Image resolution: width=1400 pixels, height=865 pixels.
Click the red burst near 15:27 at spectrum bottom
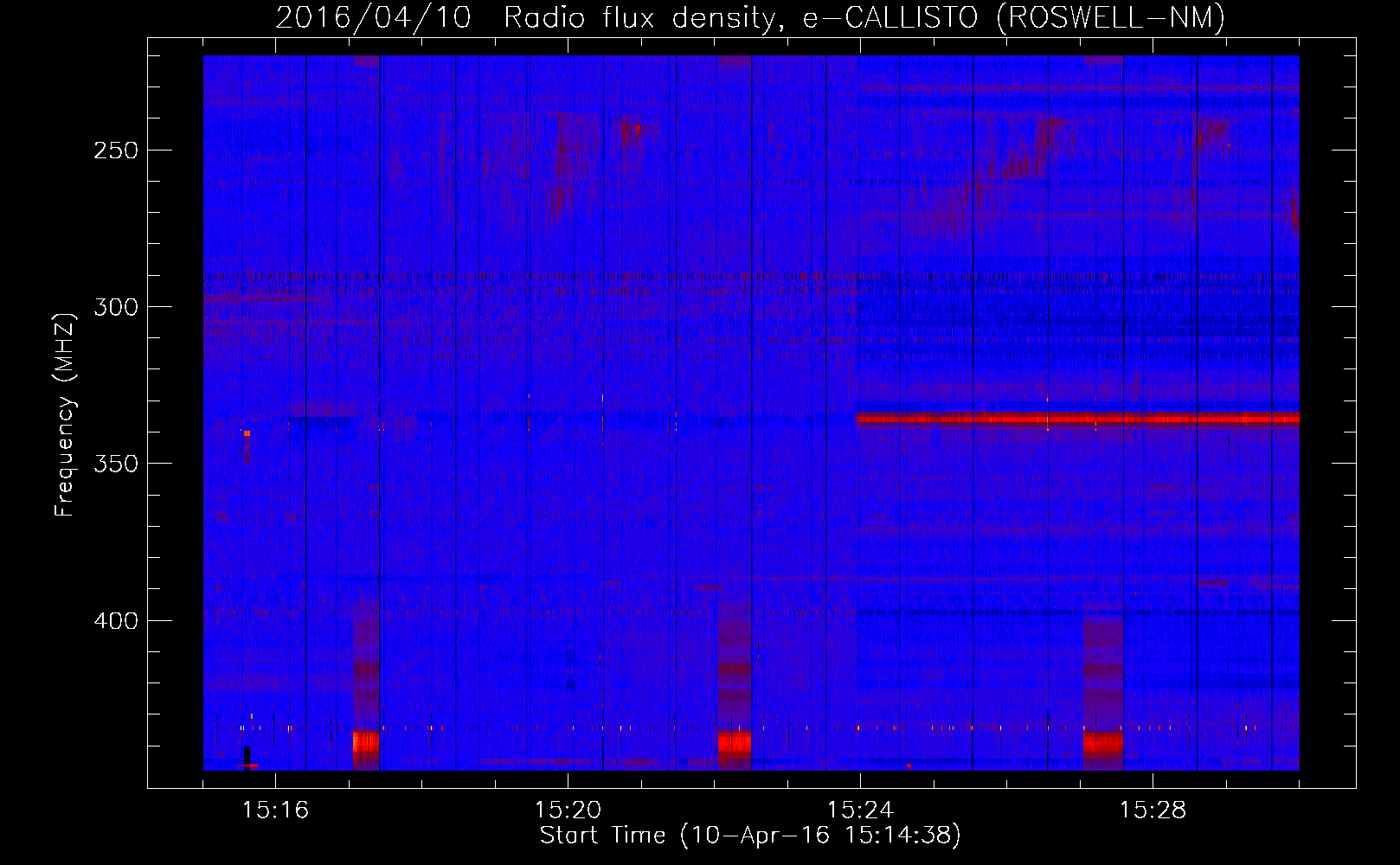[x=1102, y=743]
